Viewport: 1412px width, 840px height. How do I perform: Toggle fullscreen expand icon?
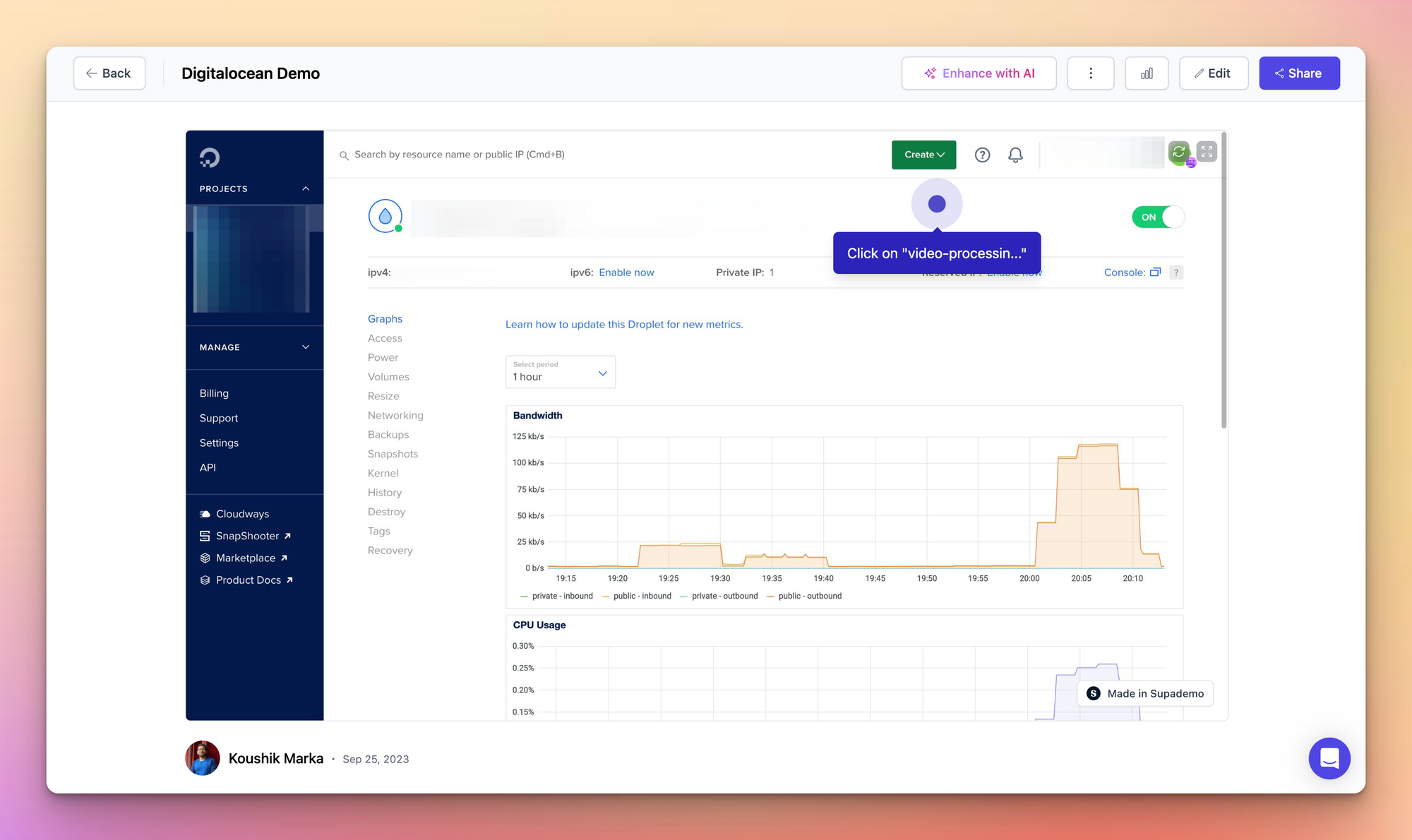point(1207,152)
